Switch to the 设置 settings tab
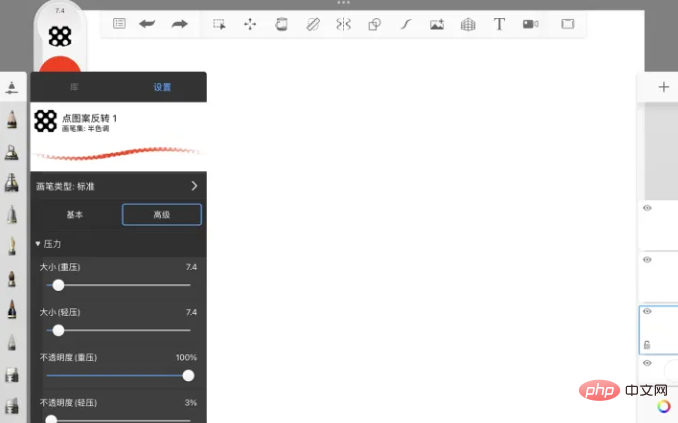The image size is (678, 423). (162, 87)
